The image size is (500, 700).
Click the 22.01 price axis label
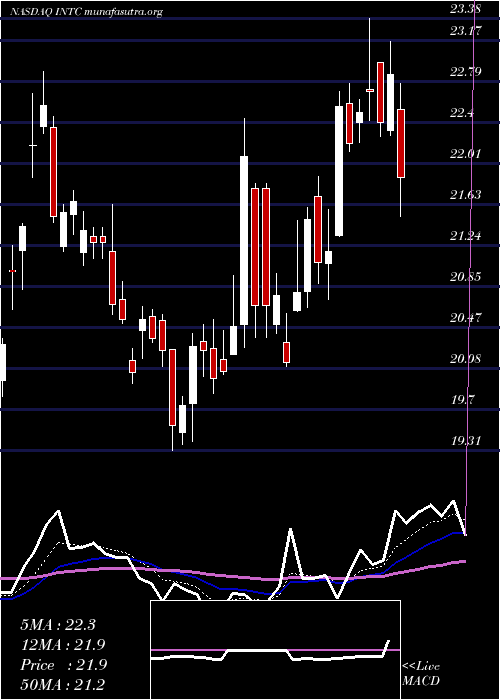(465, 154)
